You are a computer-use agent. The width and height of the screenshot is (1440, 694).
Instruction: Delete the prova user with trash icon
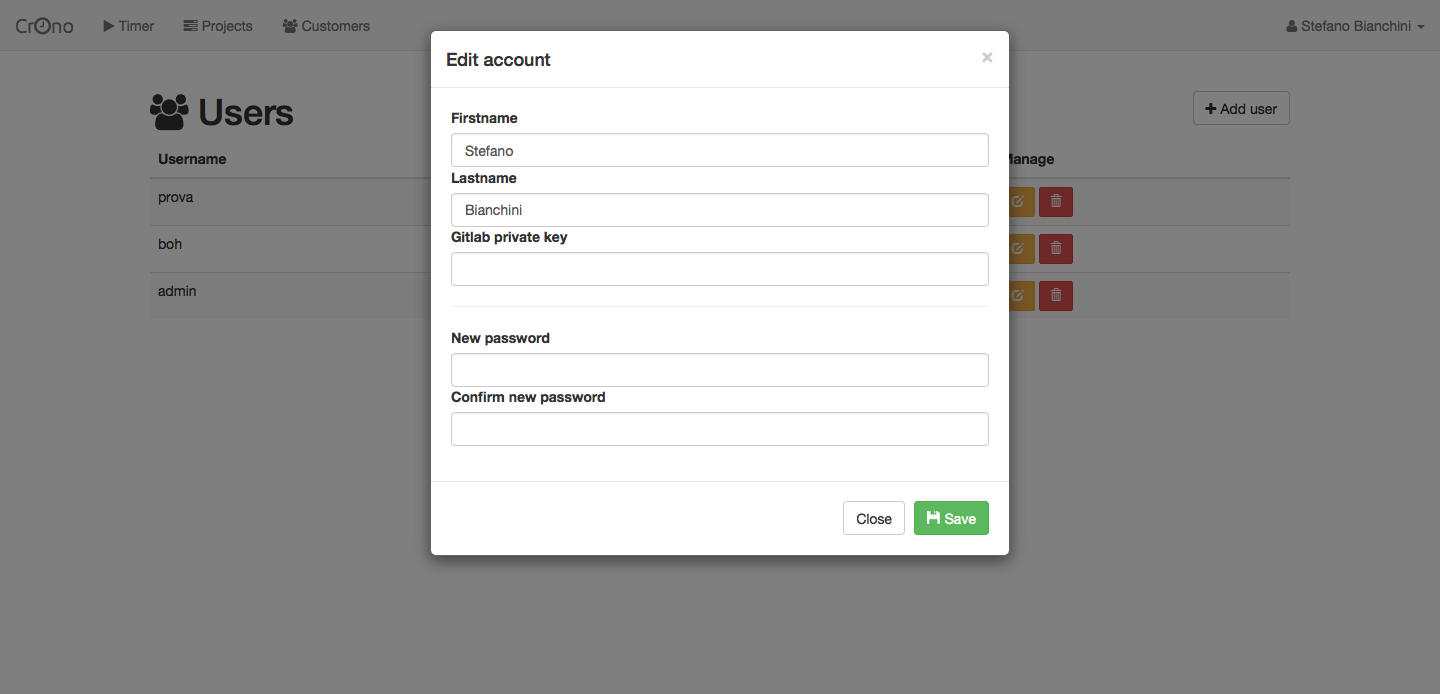[1056, 201]
